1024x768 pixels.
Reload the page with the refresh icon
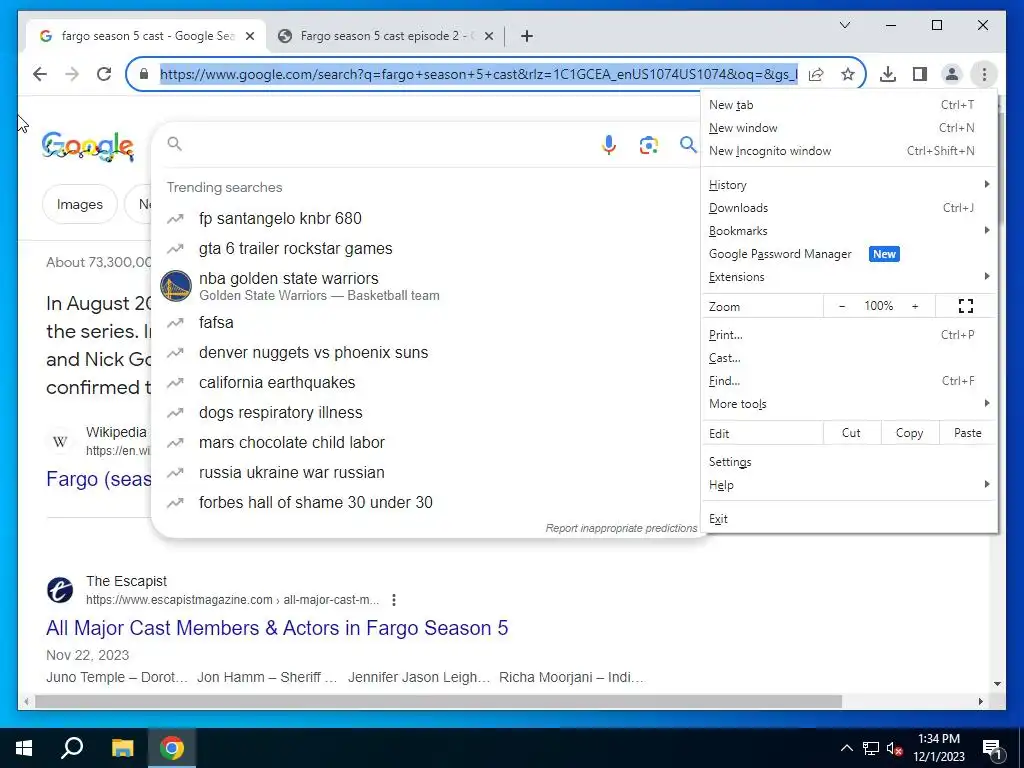pos(104,74)
